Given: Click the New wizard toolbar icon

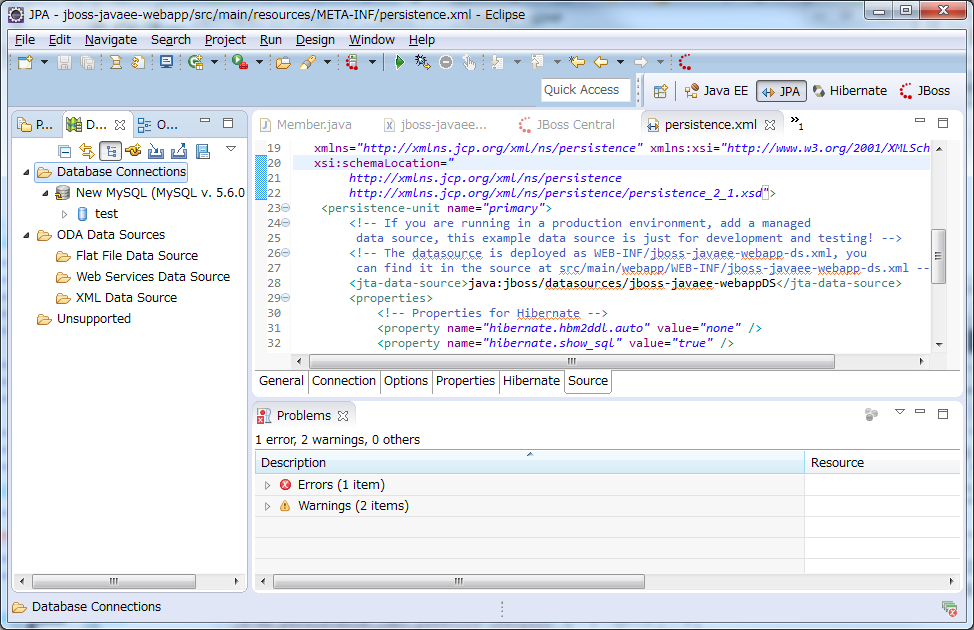Looking at the screenshot, I should 25,62.
